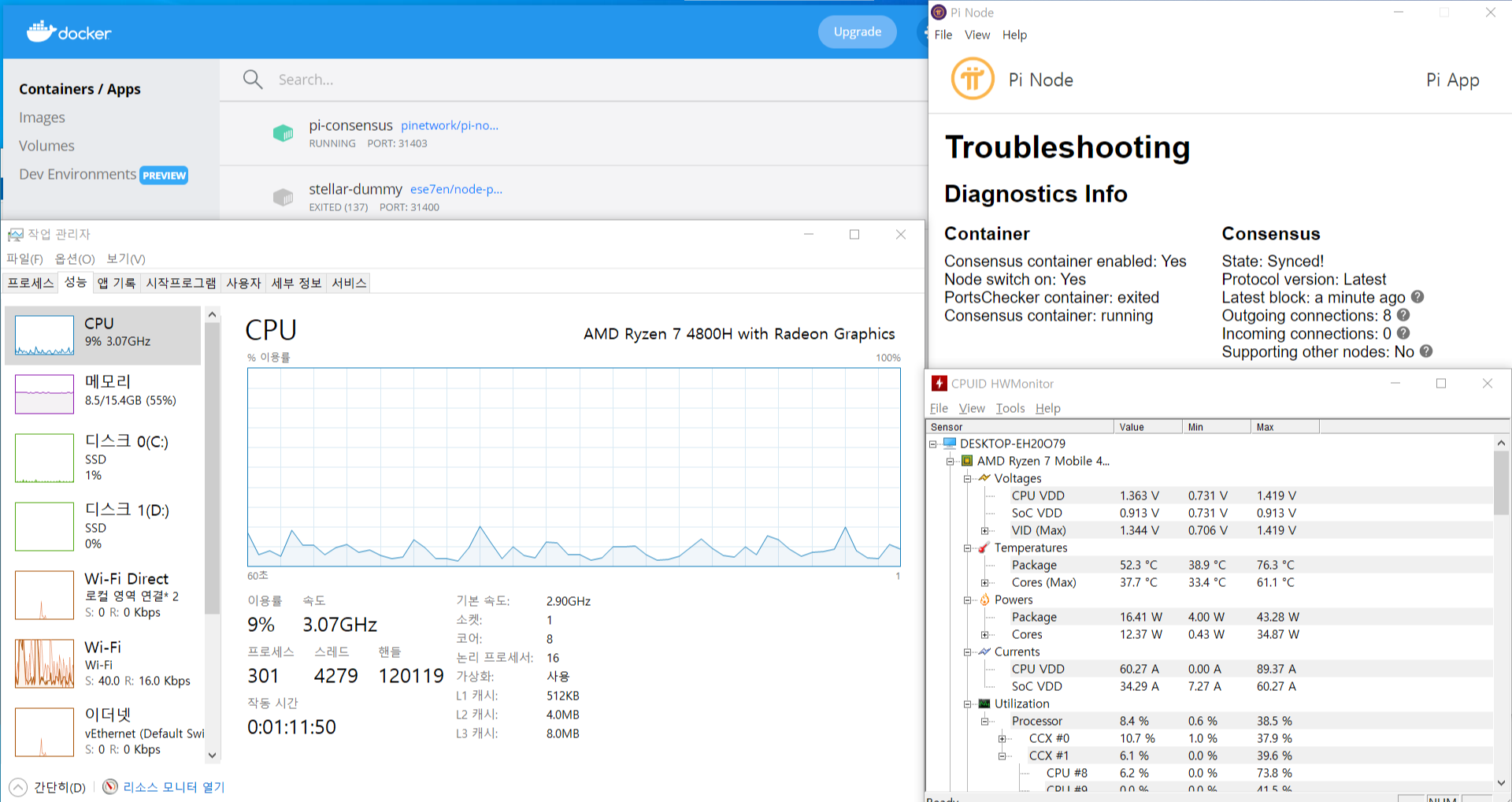
Task: Collapse the Temperatures tree node
Action: point(968,548)
